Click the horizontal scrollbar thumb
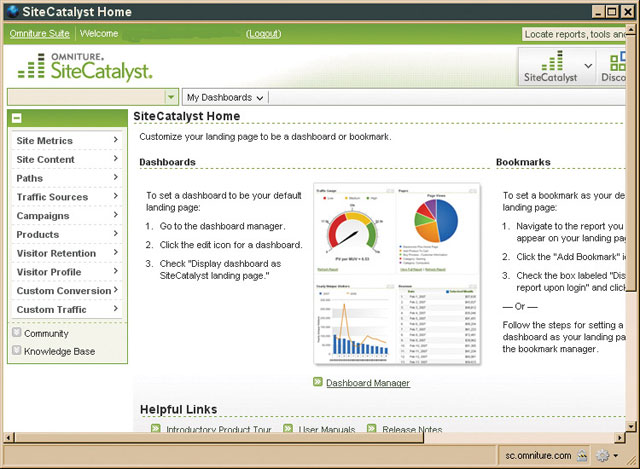The image size is (640, 469). [219, 438]
